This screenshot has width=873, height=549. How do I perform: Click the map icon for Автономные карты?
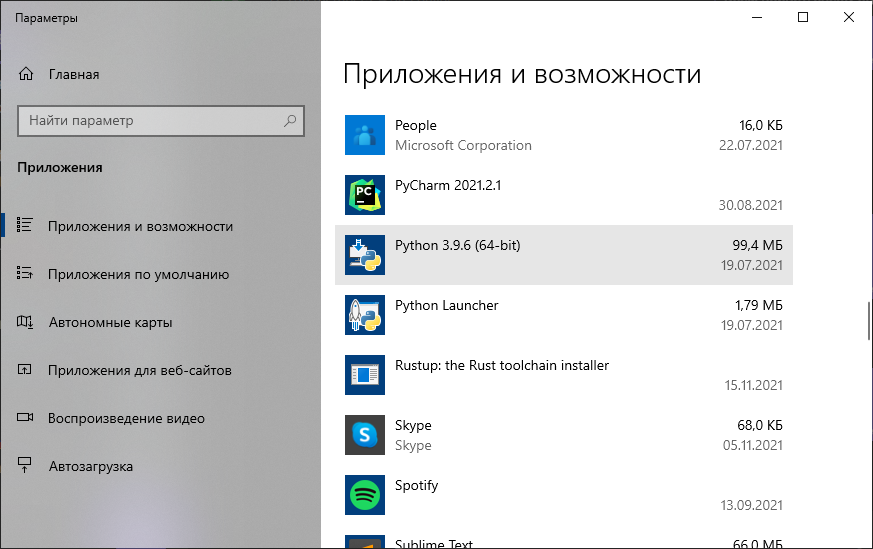click(x=24, y=321)
